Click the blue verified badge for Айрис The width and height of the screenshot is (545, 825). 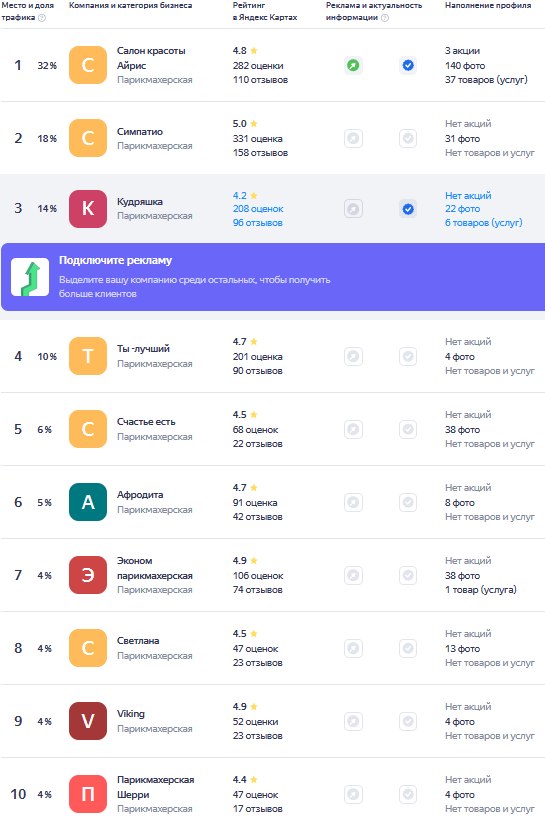(408, 66)
